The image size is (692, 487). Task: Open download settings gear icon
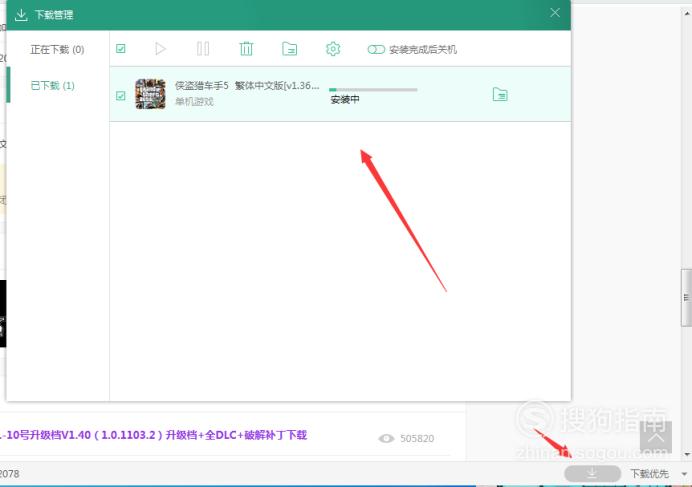[333, 49]
